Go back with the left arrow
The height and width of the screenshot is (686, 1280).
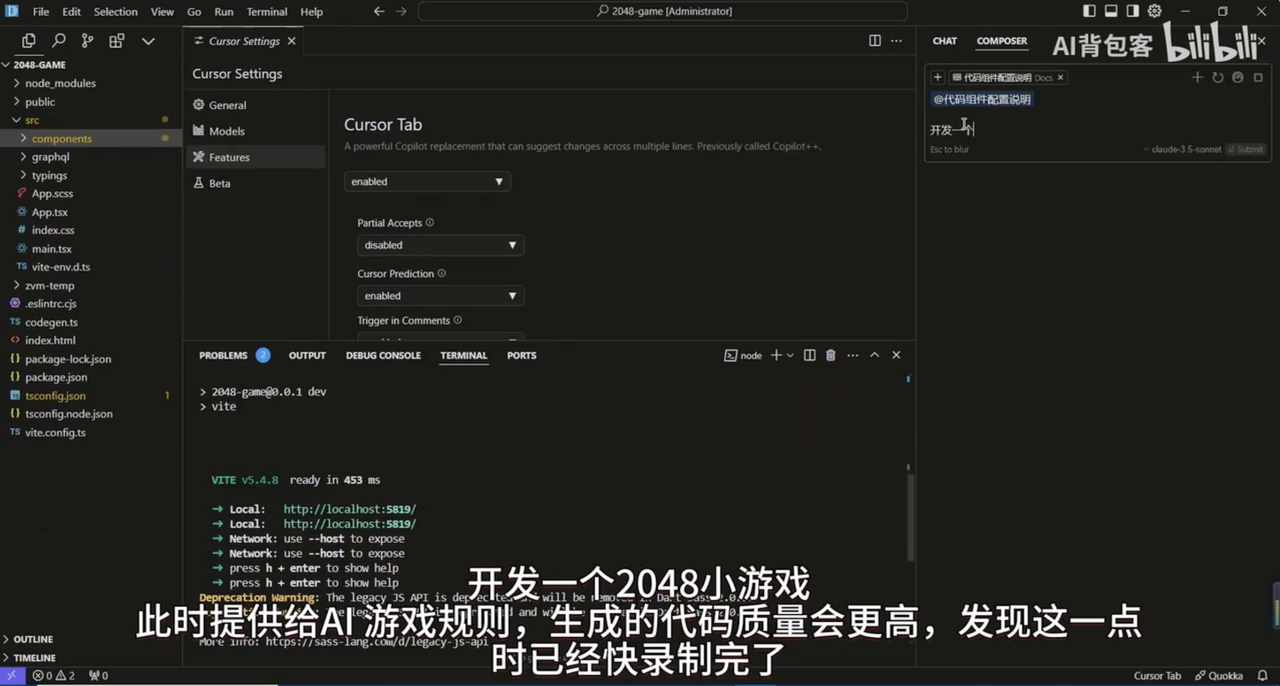379,11
